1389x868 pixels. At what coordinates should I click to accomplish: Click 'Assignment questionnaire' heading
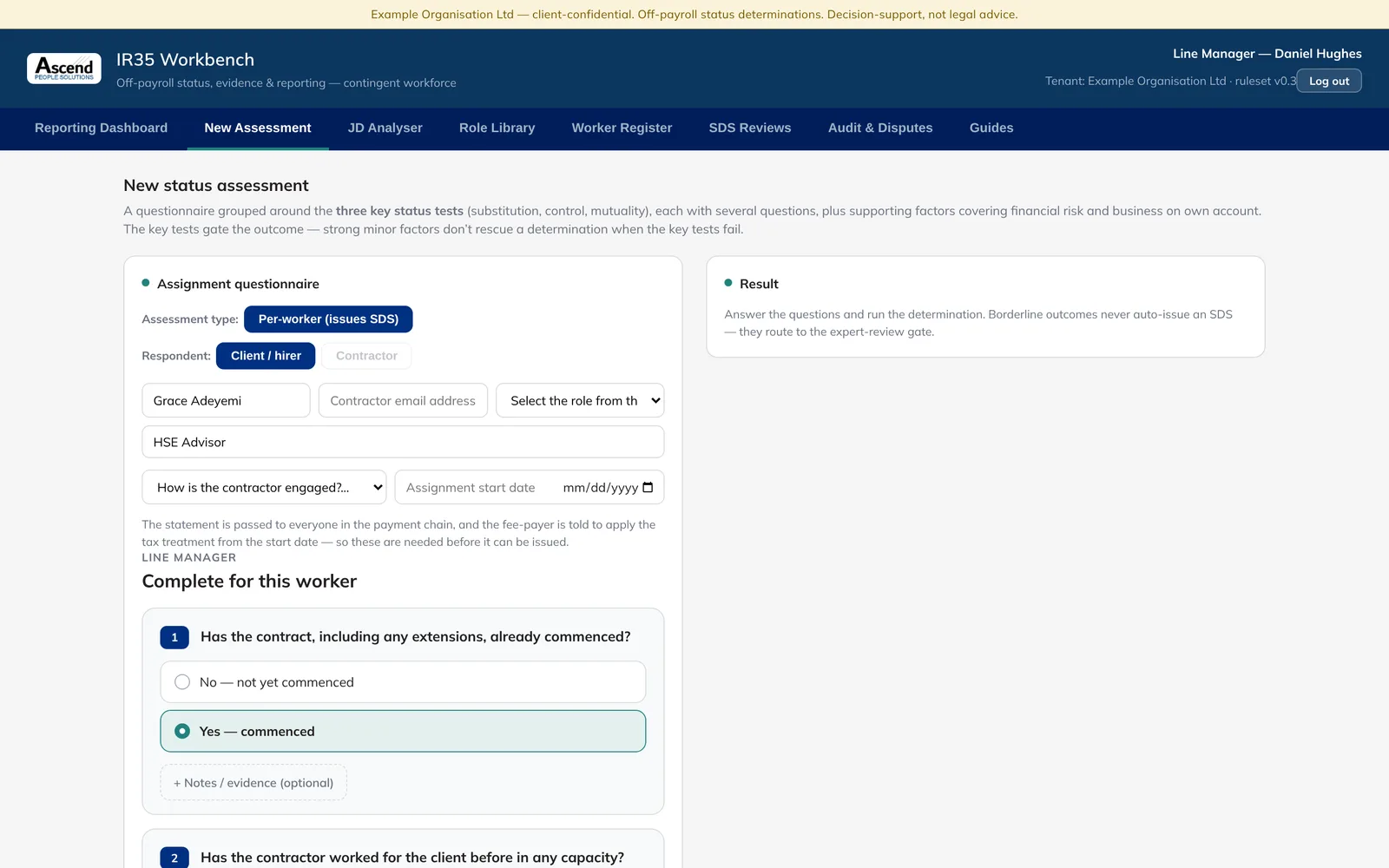pos(238,284)
